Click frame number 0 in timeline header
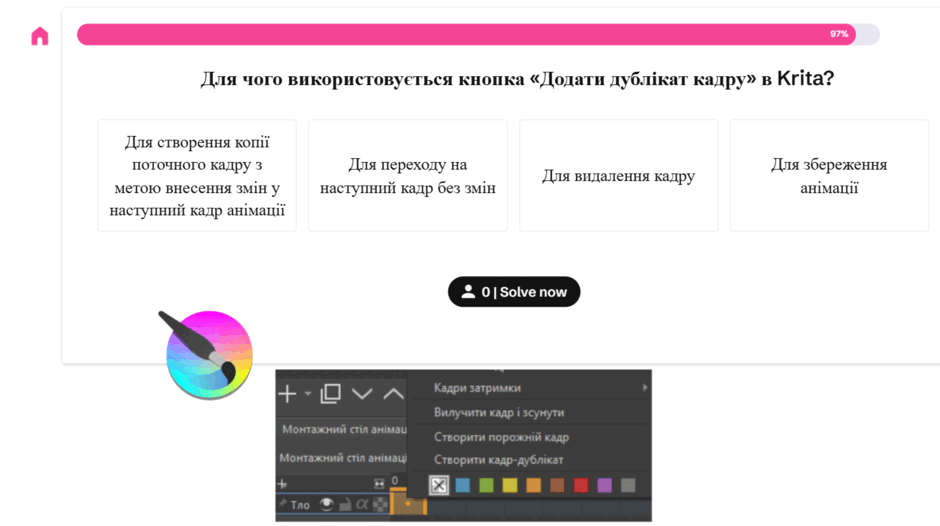 point(394,480)
